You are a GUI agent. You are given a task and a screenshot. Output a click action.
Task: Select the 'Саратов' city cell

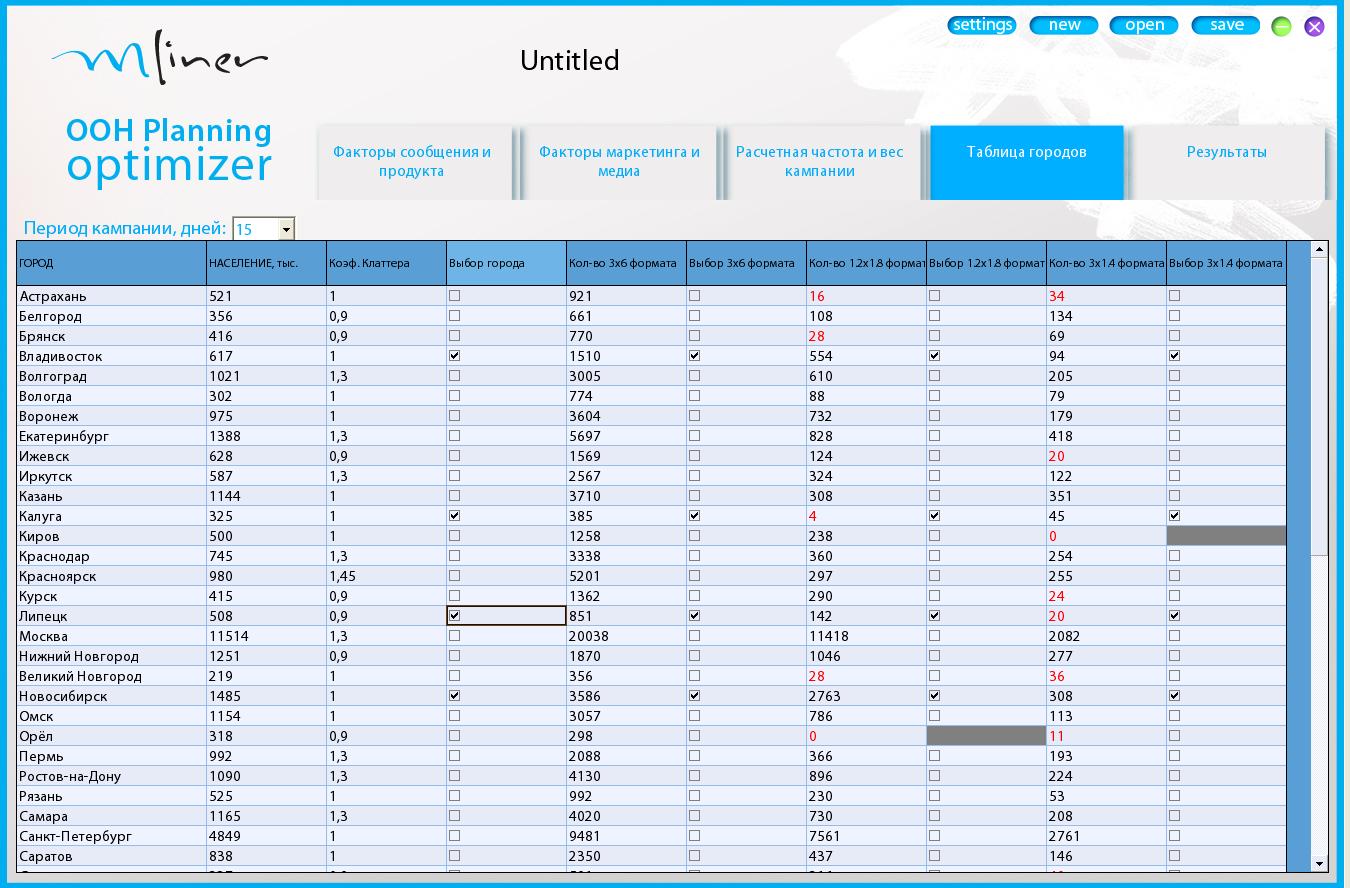(111, 856)
